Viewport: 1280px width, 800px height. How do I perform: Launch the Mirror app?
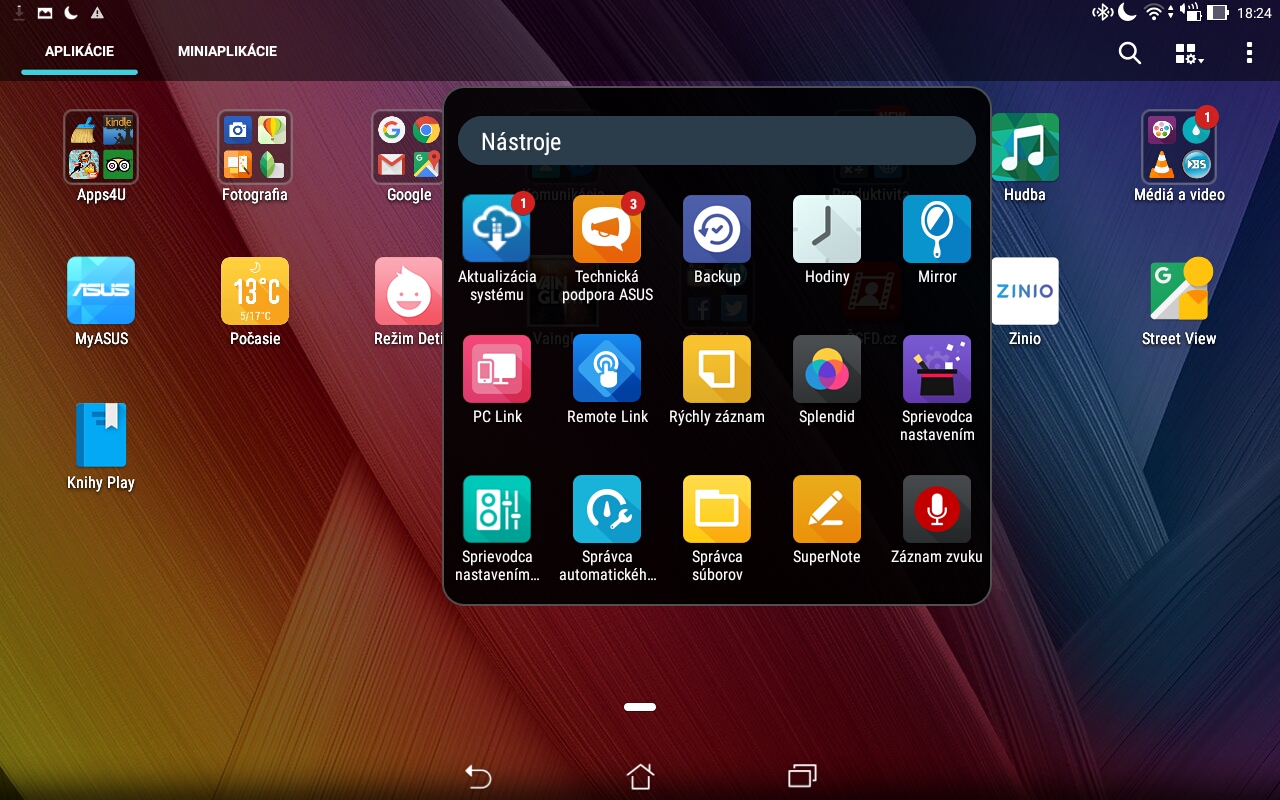tap(937, 229)
